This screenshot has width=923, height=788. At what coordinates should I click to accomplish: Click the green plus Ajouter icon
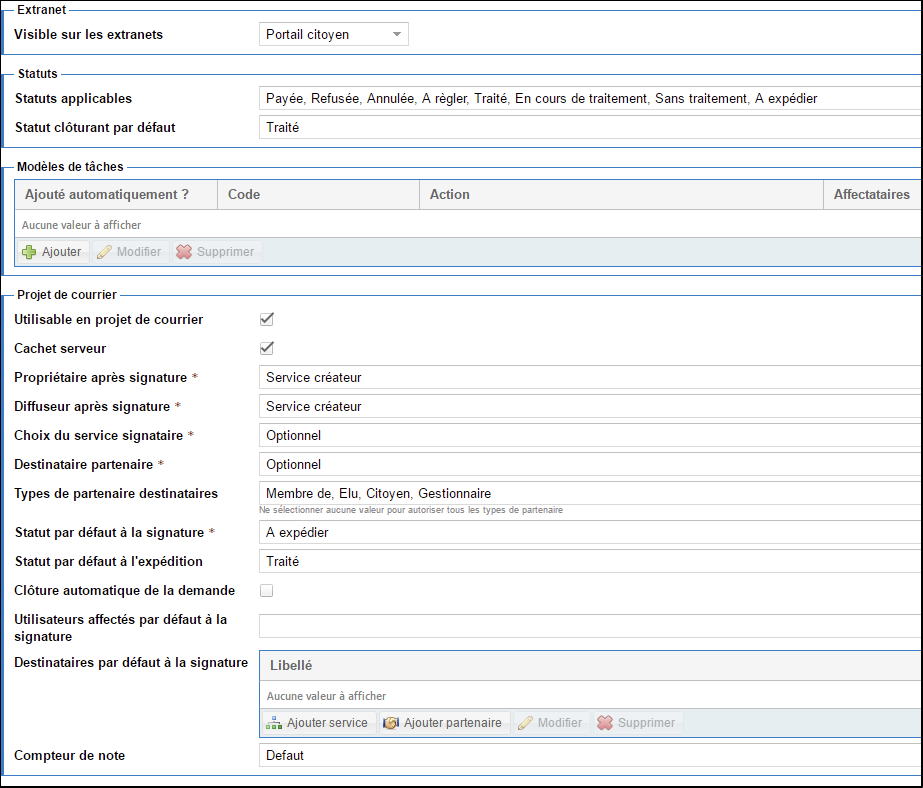click(29, 252)
